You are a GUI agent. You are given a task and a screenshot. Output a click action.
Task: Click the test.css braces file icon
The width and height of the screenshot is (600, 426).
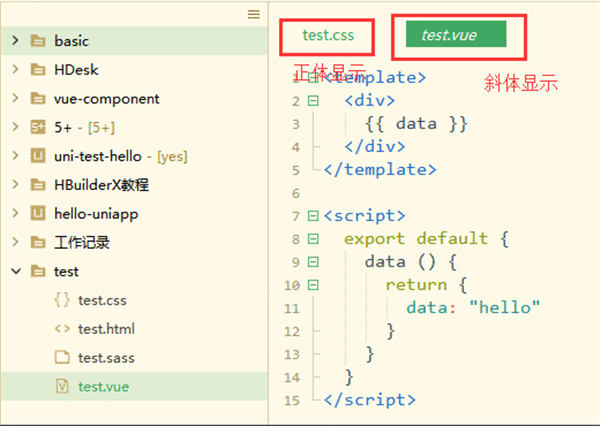point(61,299)
